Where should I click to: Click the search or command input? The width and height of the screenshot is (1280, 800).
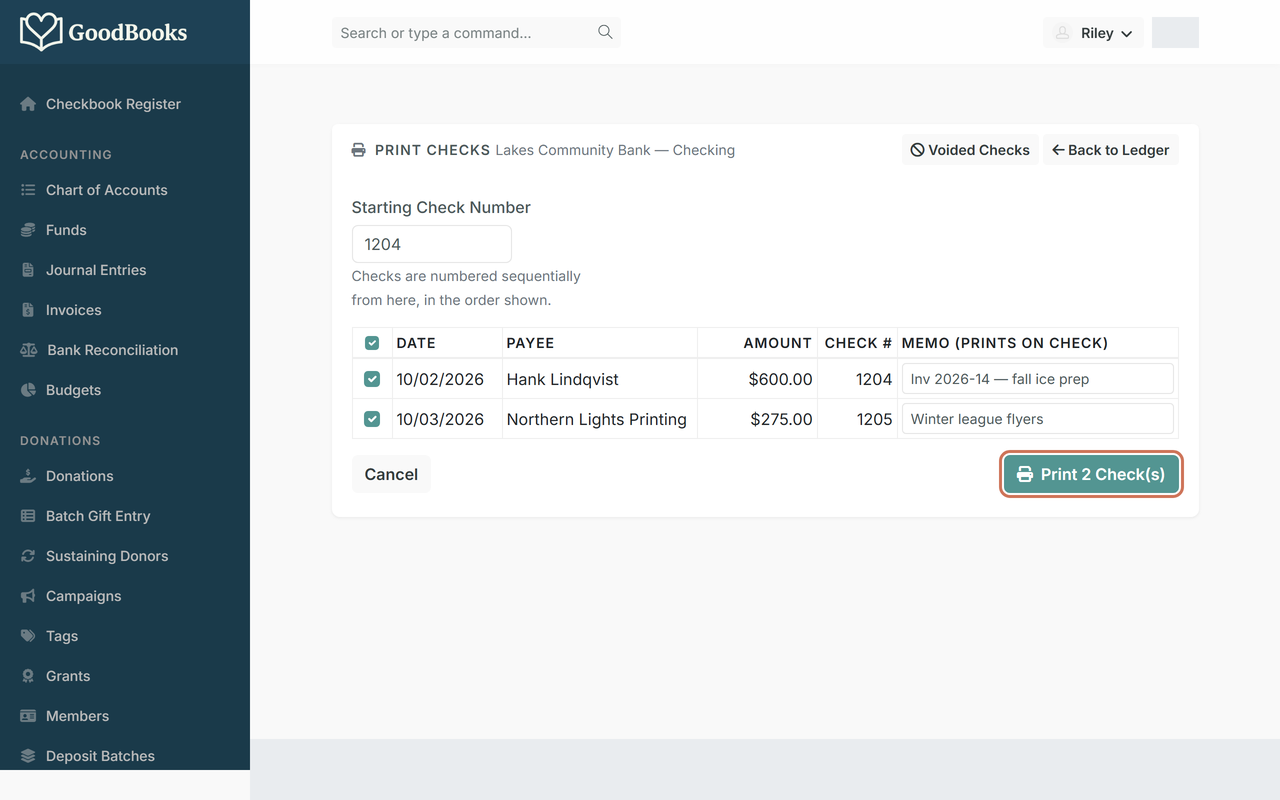[476, 33]
